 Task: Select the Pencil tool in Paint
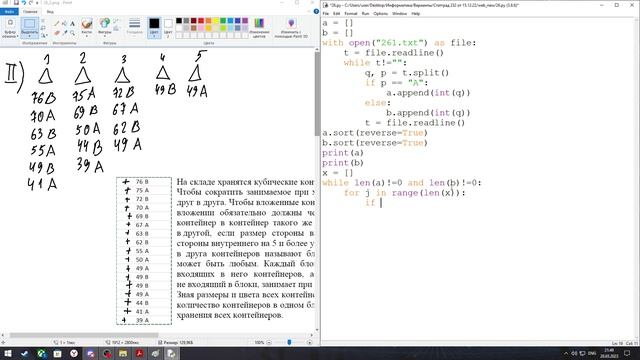tap(57, 24)
